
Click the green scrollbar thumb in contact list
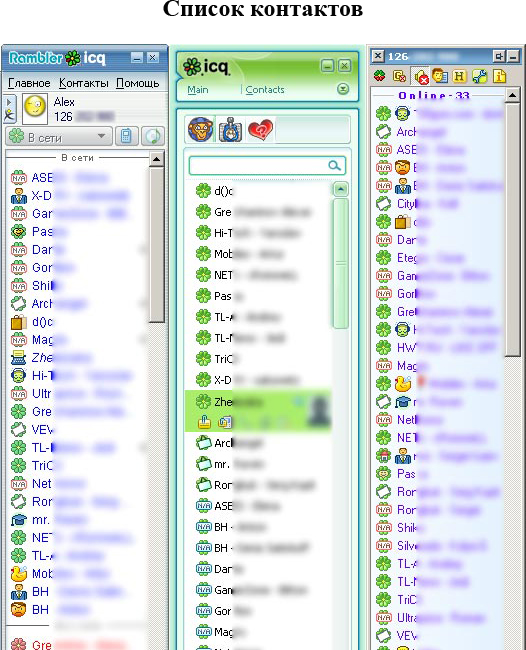click(x=341, y=263)
